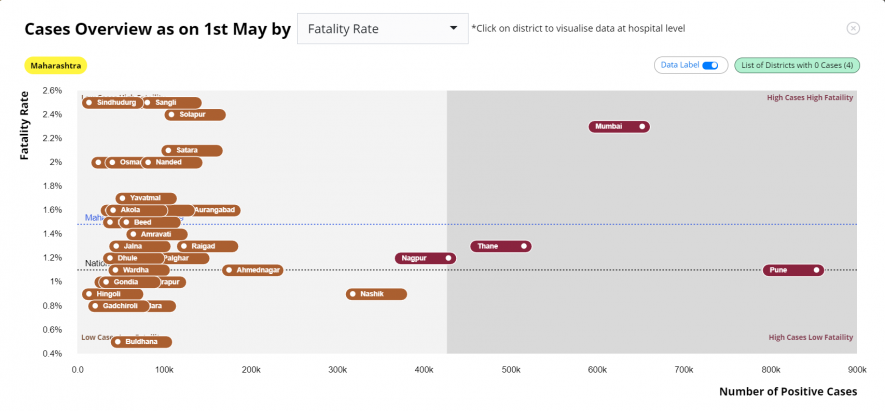Viewport: 885px width, 411px height.
Task: Open List of Districts with 0 Cases
Action: pos(796,65)
